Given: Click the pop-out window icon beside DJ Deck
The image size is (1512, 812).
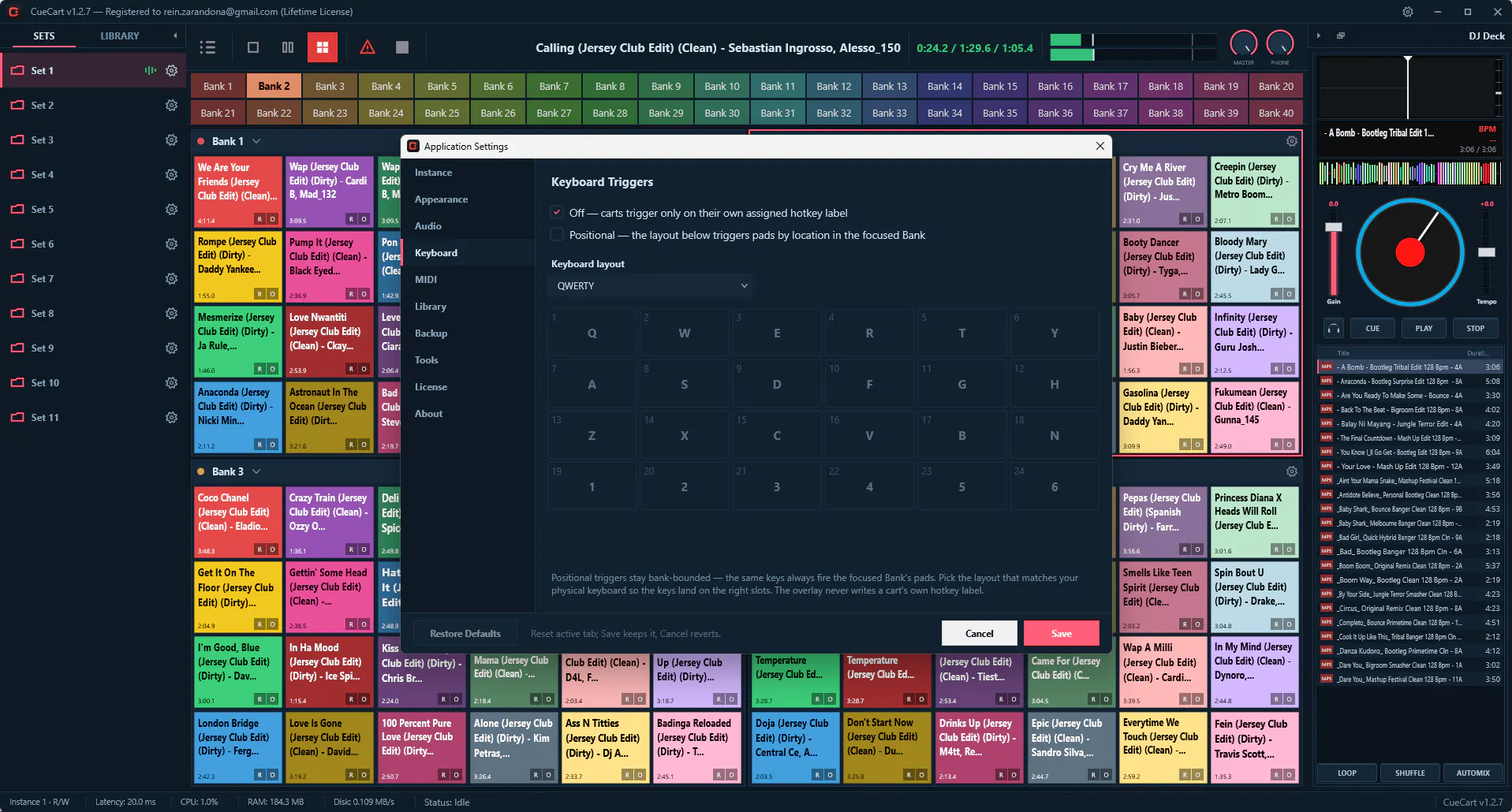Looking at the screenshot, I should 1341,35.
